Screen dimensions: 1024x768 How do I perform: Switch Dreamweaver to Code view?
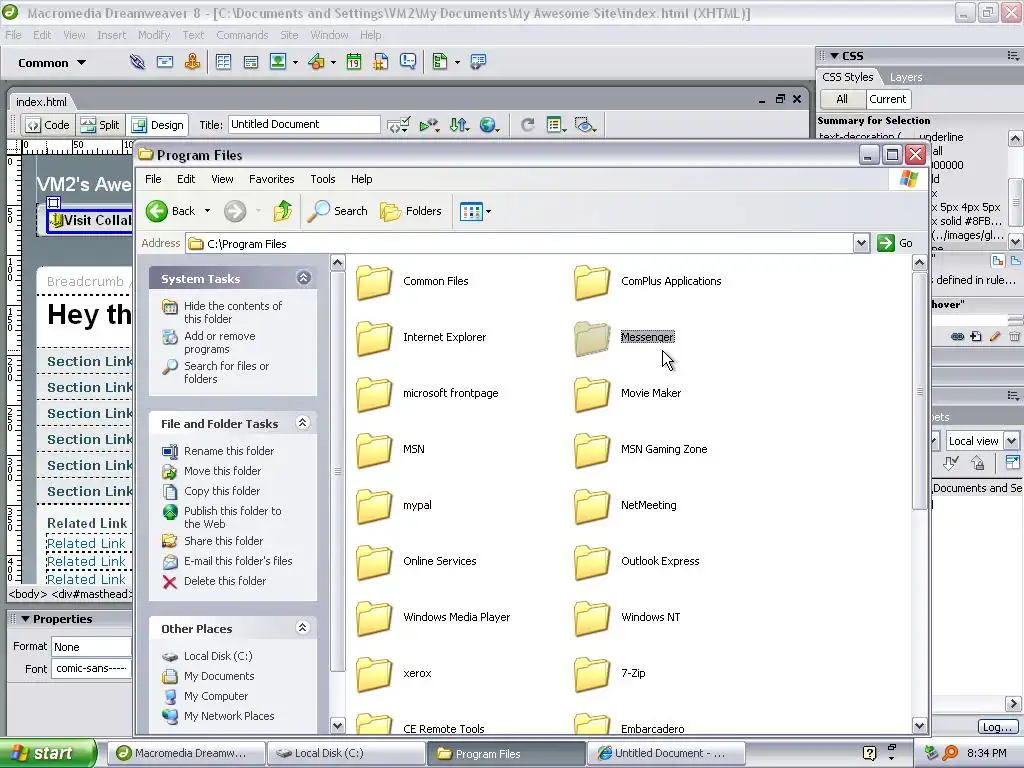click(48, 125)
